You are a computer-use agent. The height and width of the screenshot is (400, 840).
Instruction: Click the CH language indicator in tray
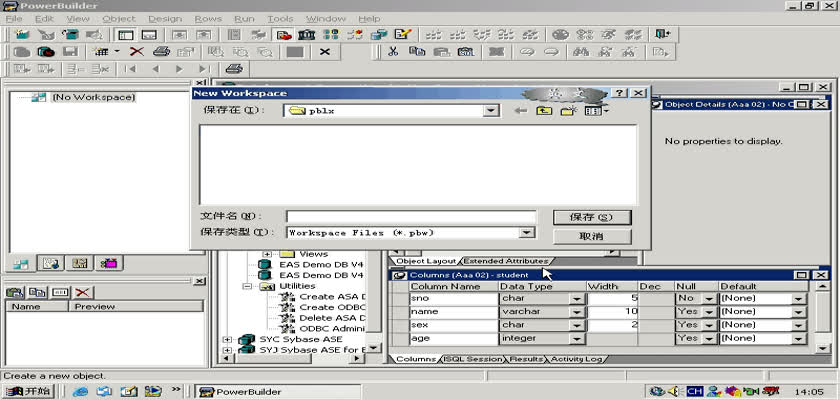coord(694,391)
